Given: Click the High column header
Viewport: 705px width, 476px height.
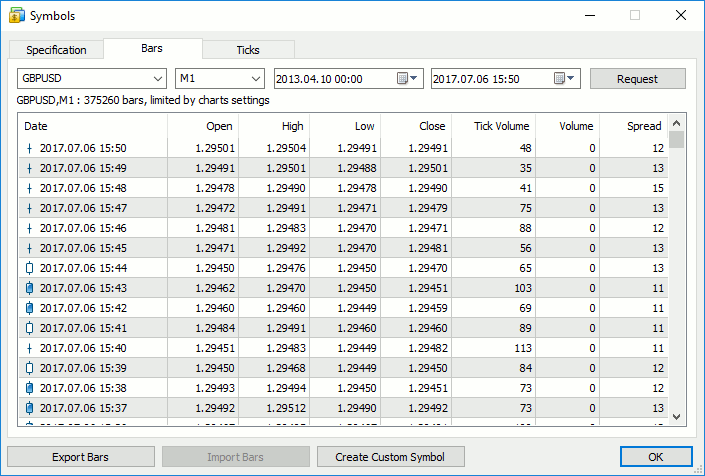Looking at the screenshot, I should 274,126.
